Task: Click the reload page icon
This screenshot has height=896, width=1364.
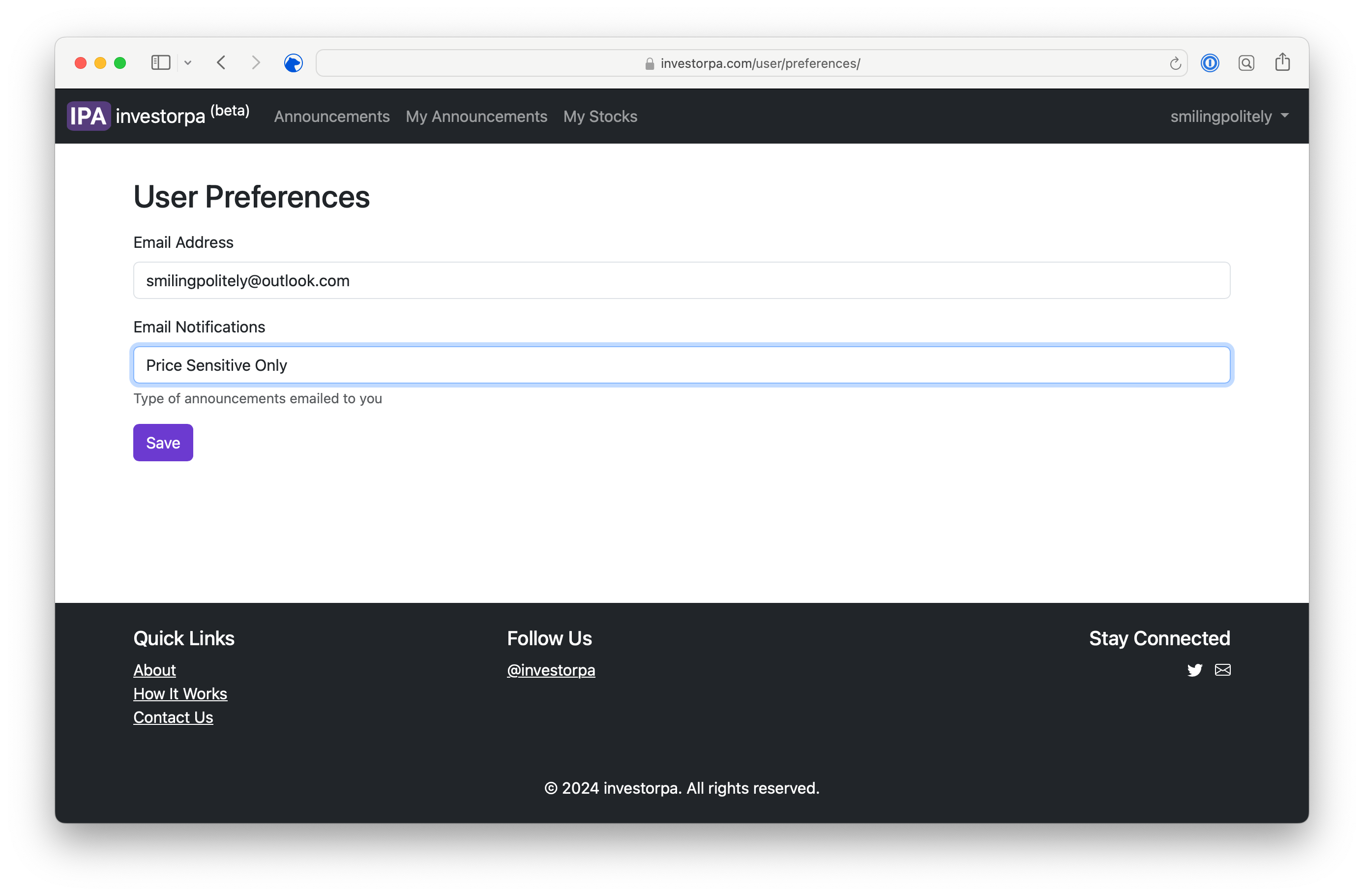Action: tap(1175, 63)
